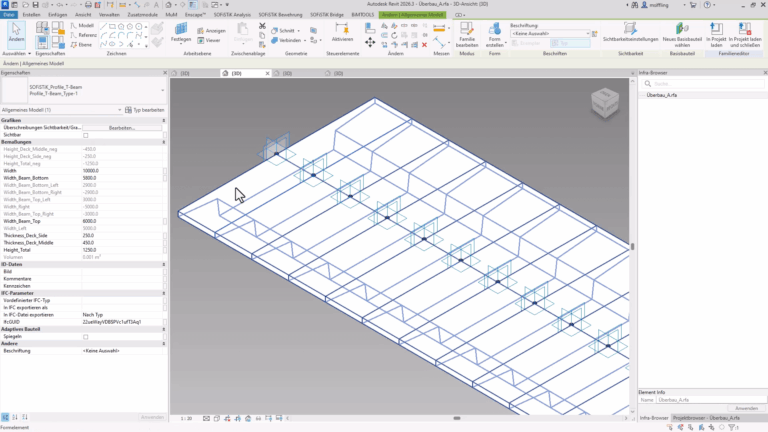768x432 pixels.
Task: Select the Move arrows tool
Action: [x=370, y=43]
